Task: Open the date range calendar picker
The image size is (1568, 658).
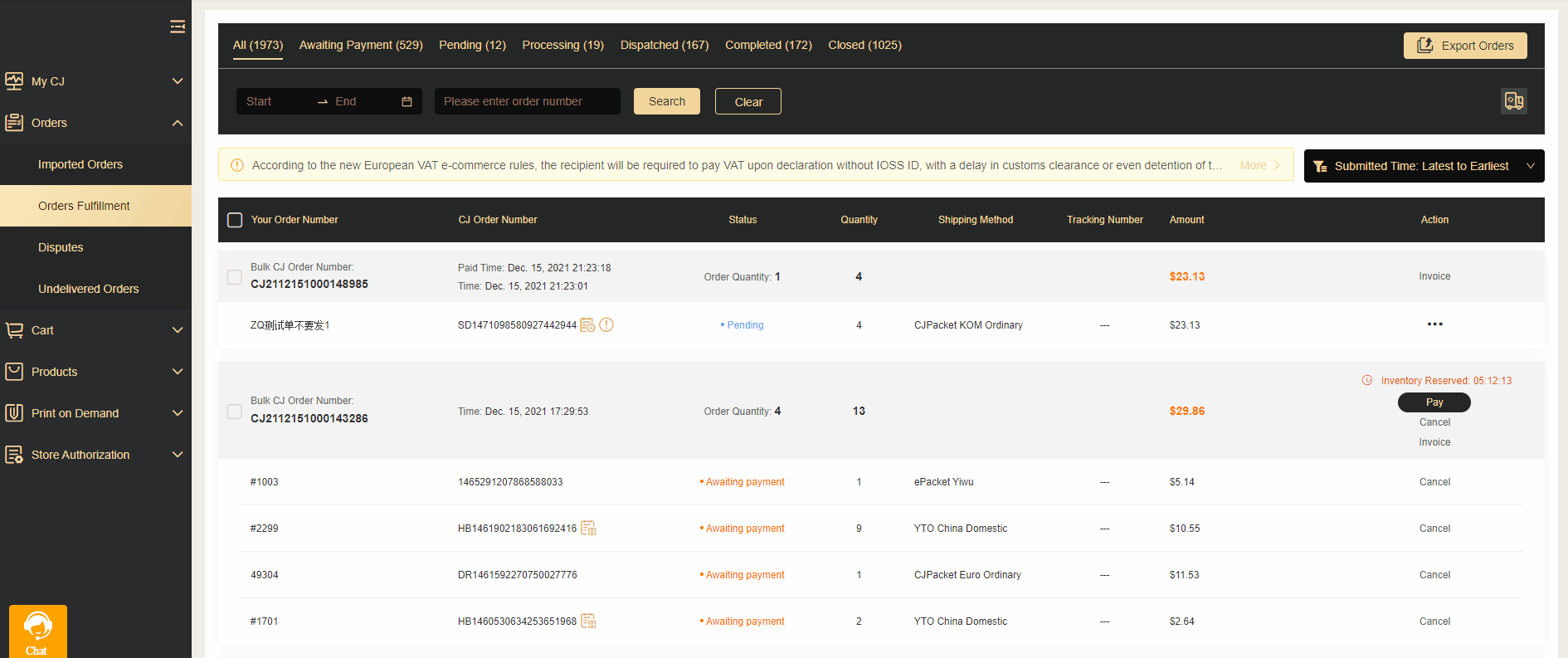Action: pos(407,101)
